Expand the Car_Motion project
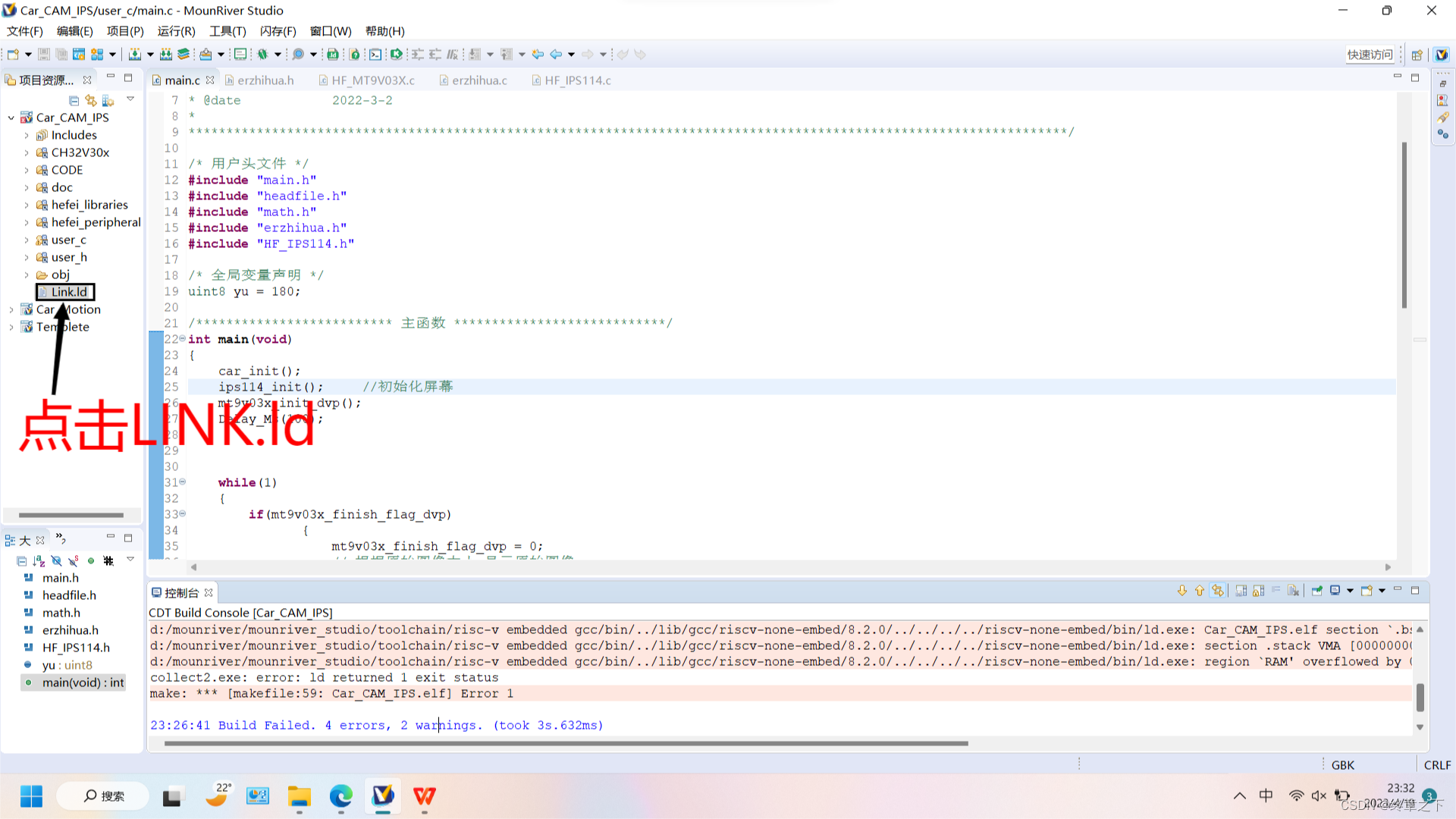1456x819 pixels. [11, 310]
